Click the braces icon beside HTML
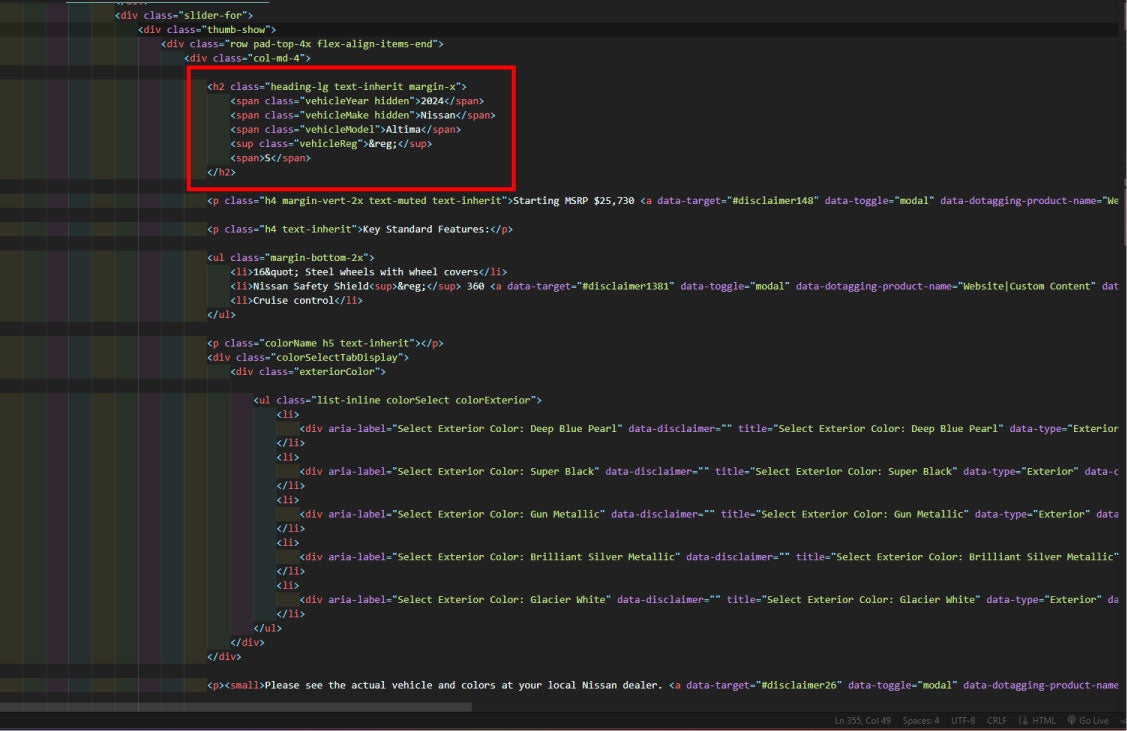The image size is (1127, 731). [x=1023, y=721]
